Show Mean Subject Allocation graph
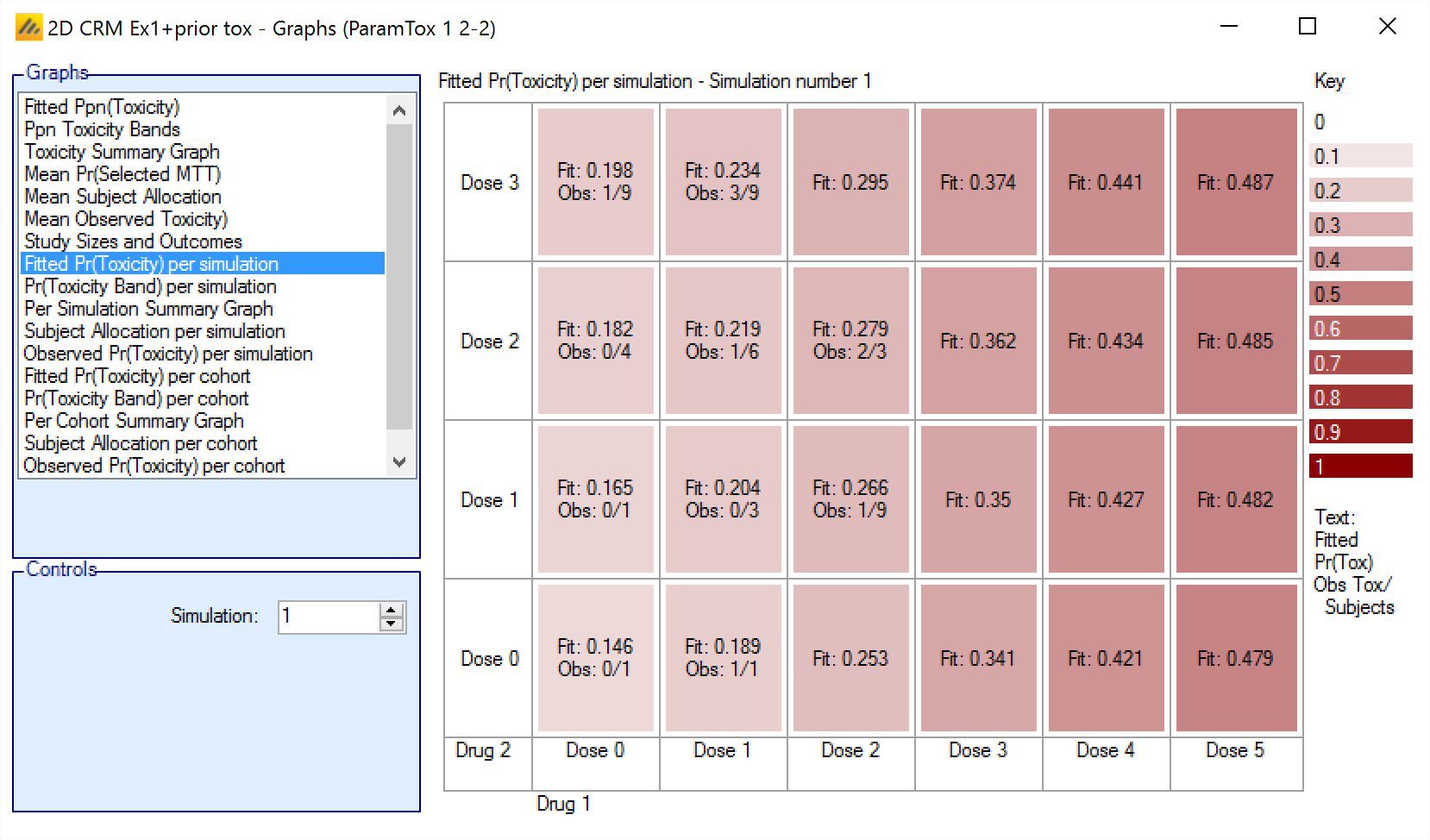Screen dimensions: 1430x840 [x=122, y=197]
